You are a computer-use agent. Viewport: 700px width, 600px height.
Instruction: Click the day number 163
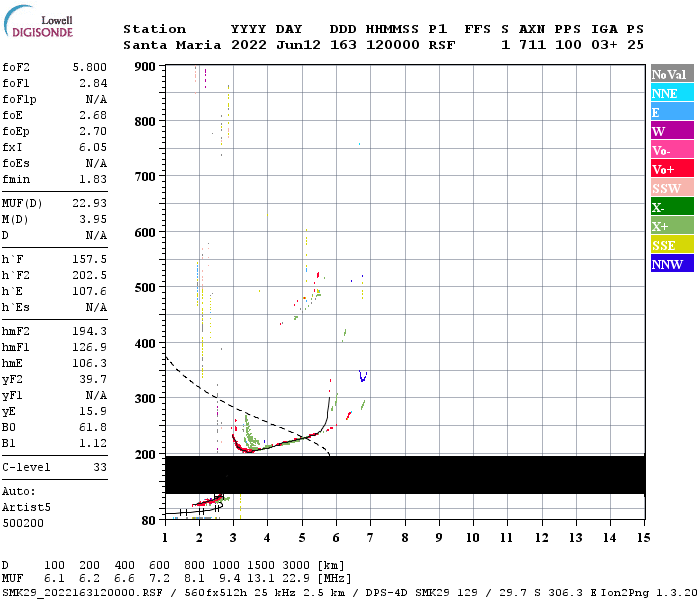click(x=343, y=45)
